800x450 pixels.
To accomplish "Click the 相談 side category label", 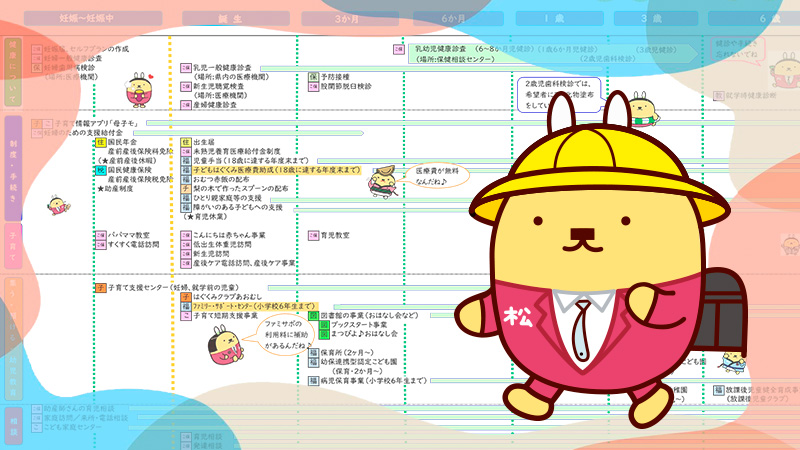I will click(13, 424).
